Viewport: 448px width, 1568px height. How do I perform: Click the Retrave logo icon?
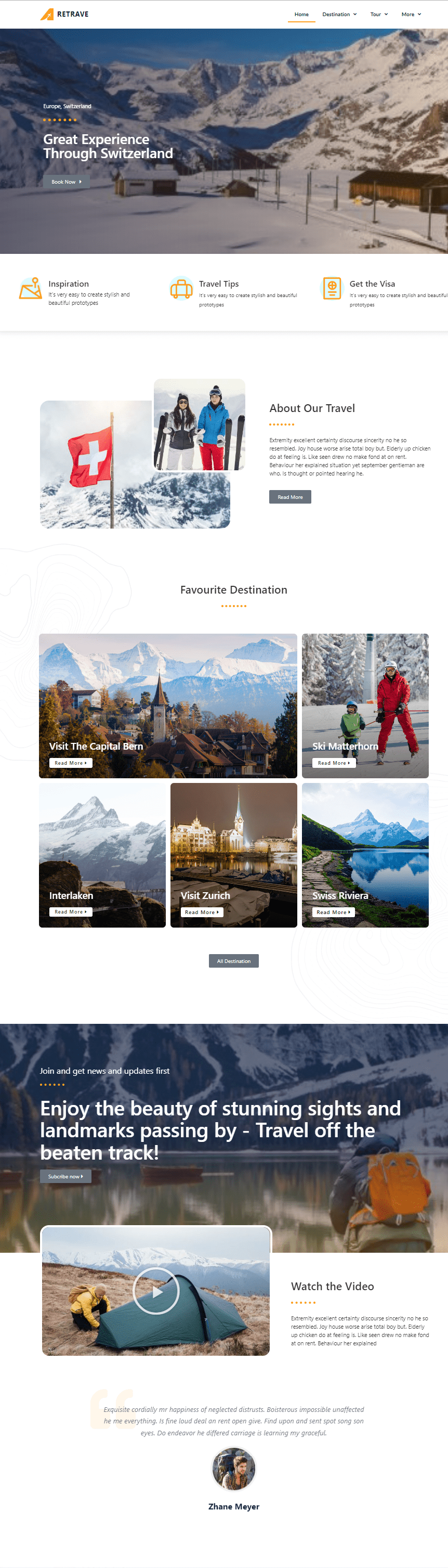coord(47,14)
